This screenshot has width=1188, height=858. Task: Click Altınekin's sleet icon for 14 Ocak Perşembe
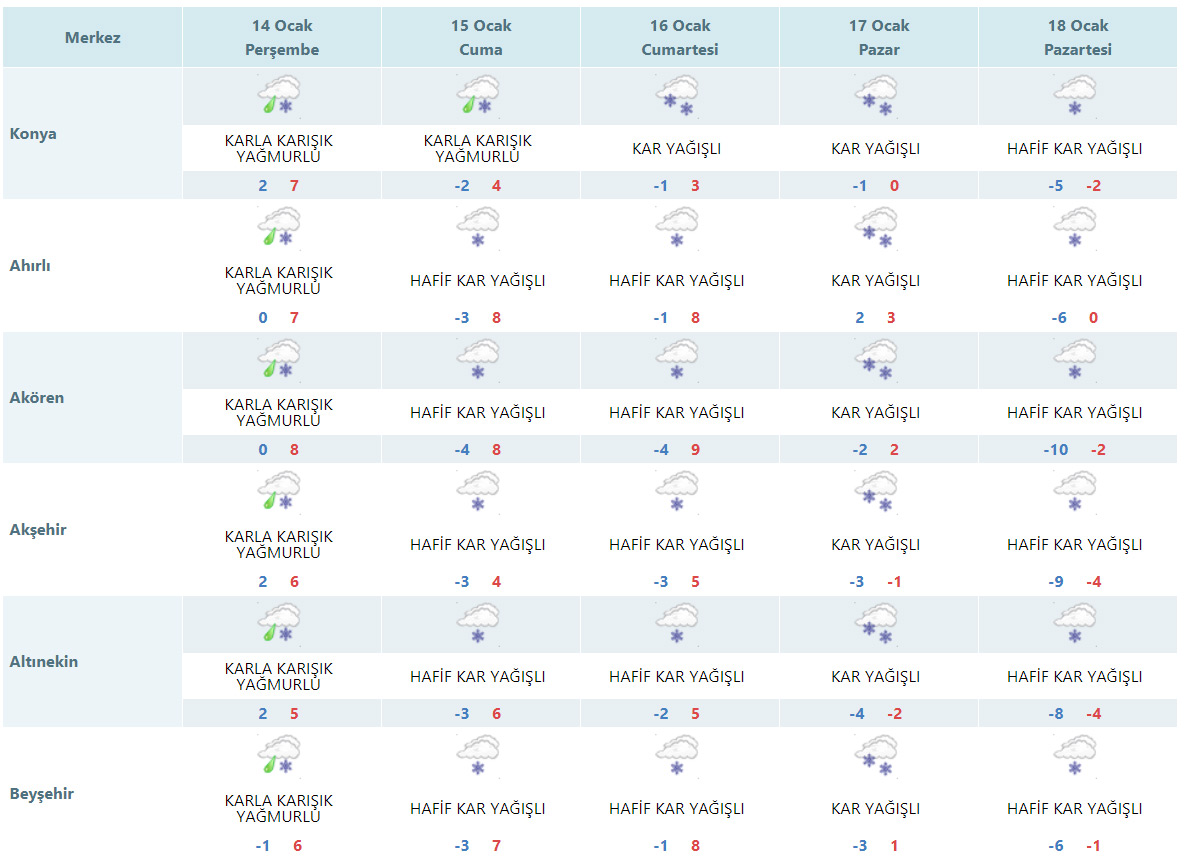(x=279, y=623)
